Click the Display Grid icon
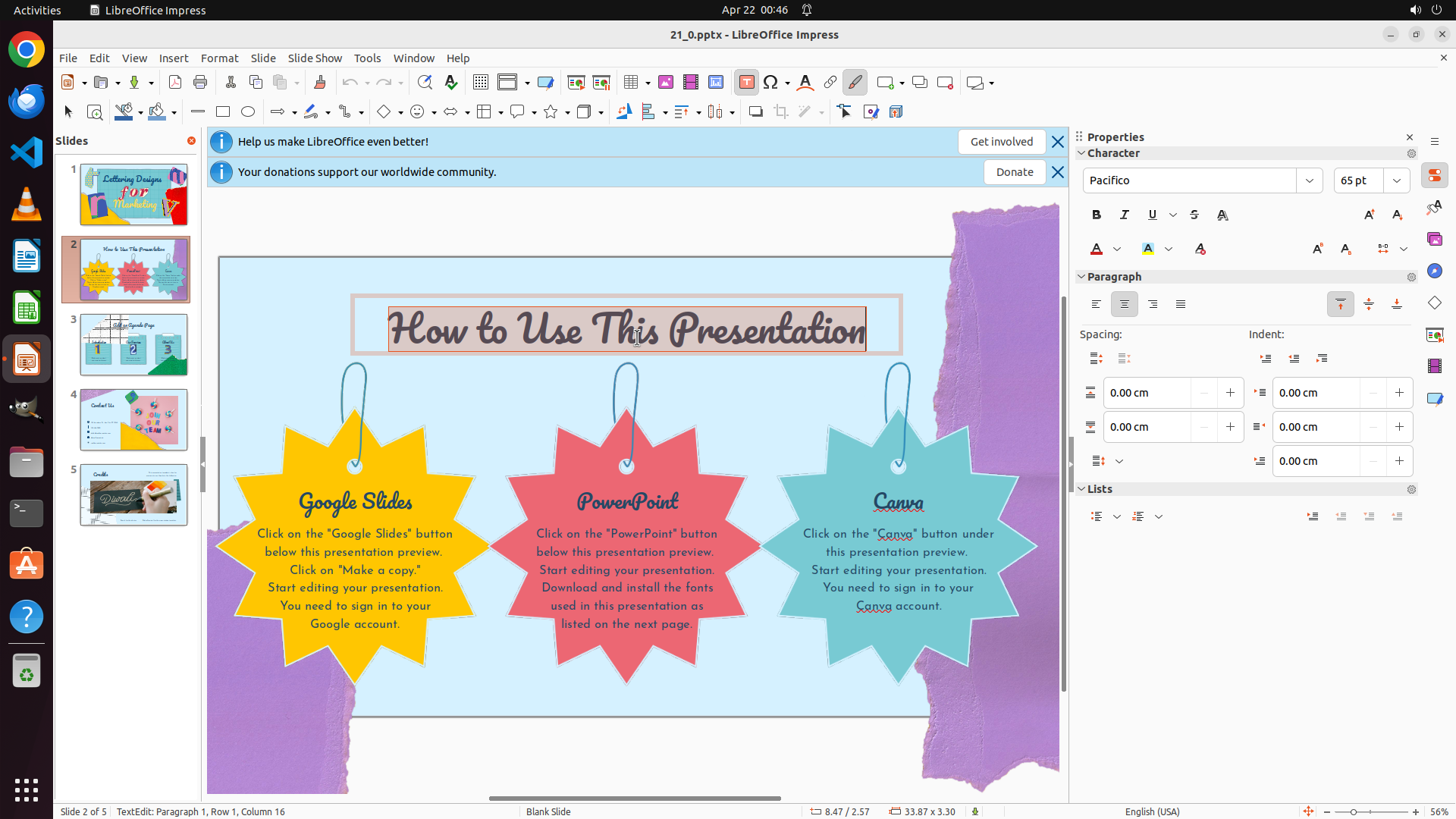The image size is (1456, 819). 481,83
